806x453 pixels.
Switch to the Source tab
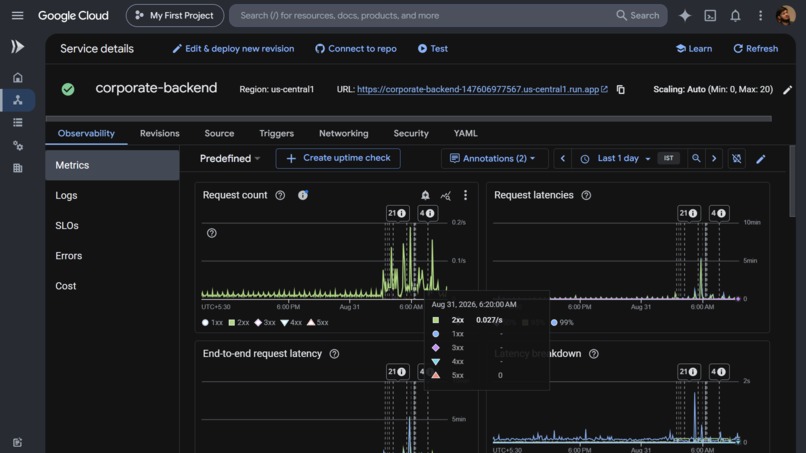click(219, 133)
